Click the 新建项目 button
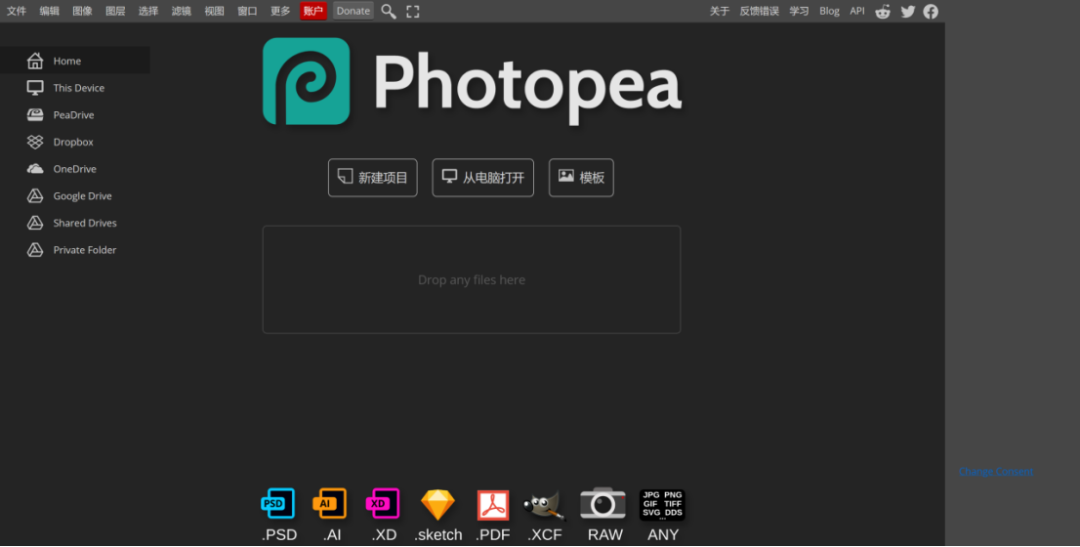The width and height of the screenshot is (1080, 547). [x=373, y=178]
